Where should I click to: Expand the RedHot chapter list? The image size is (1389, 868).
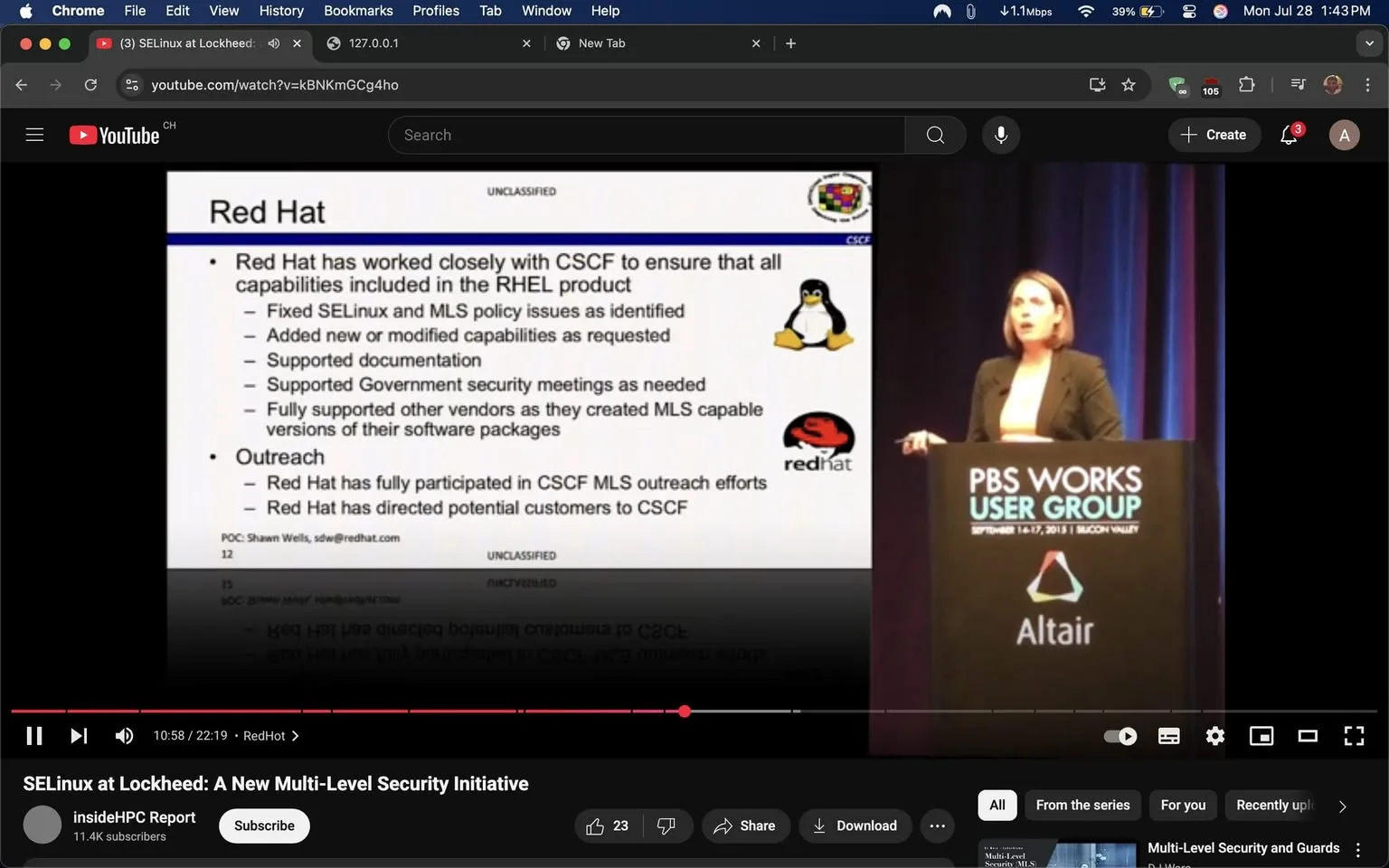(295, 735)
